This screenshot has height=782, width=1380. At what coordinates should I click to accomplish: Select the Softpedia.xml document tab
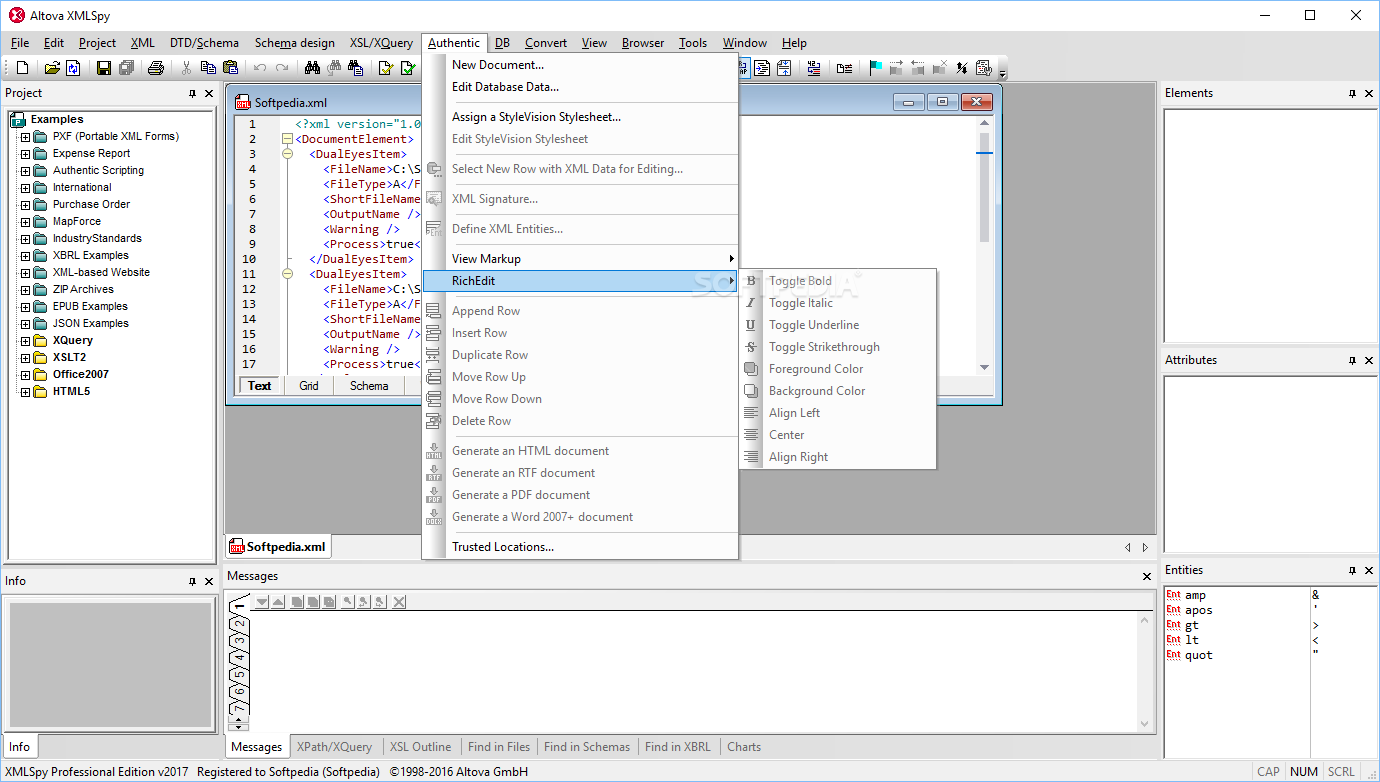(278, 547)
